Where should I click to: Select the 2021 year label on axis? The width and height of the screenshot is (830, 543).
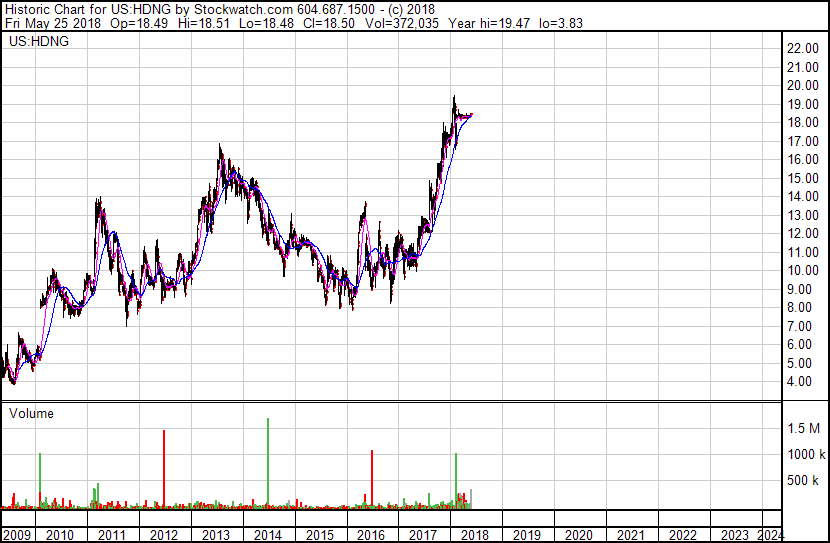pos(630,535)
